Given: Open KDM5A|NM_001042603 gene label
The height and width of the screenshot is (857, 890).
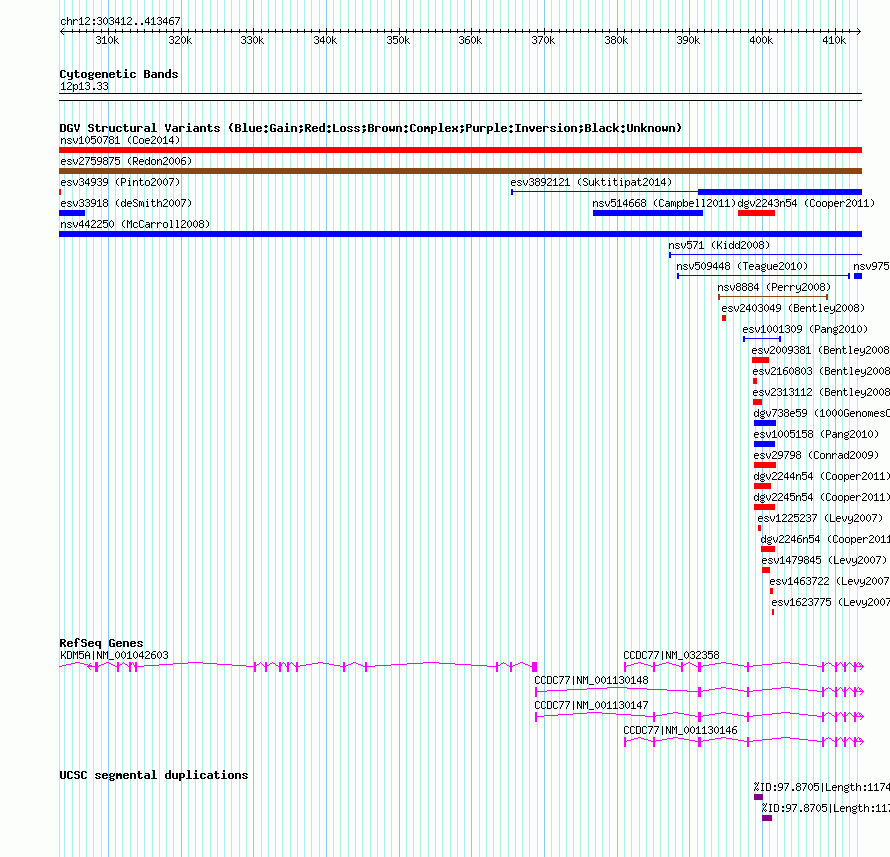Looking at the screenshot, I should pos(114,655).
